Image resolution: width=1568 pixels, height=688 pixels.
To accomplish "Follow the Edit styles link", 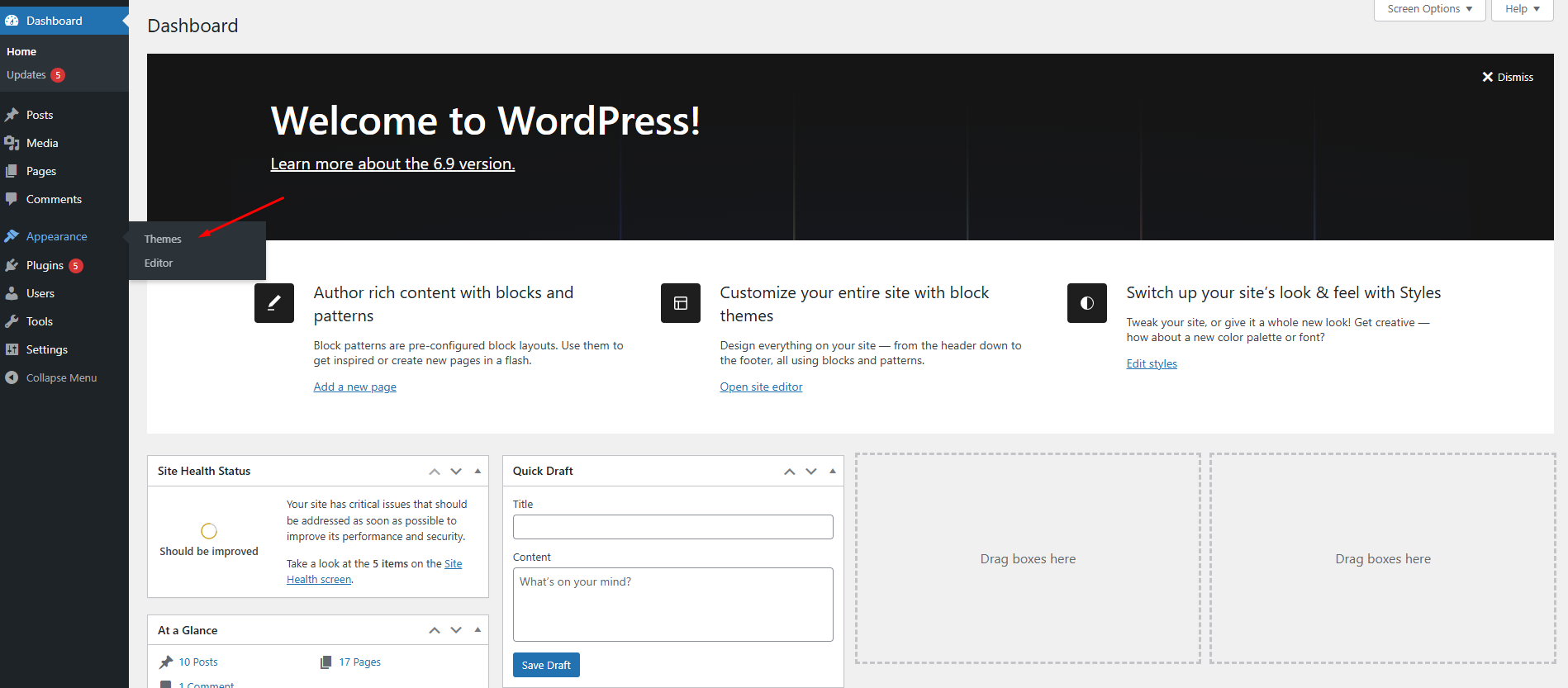I will click(1152, 363).
